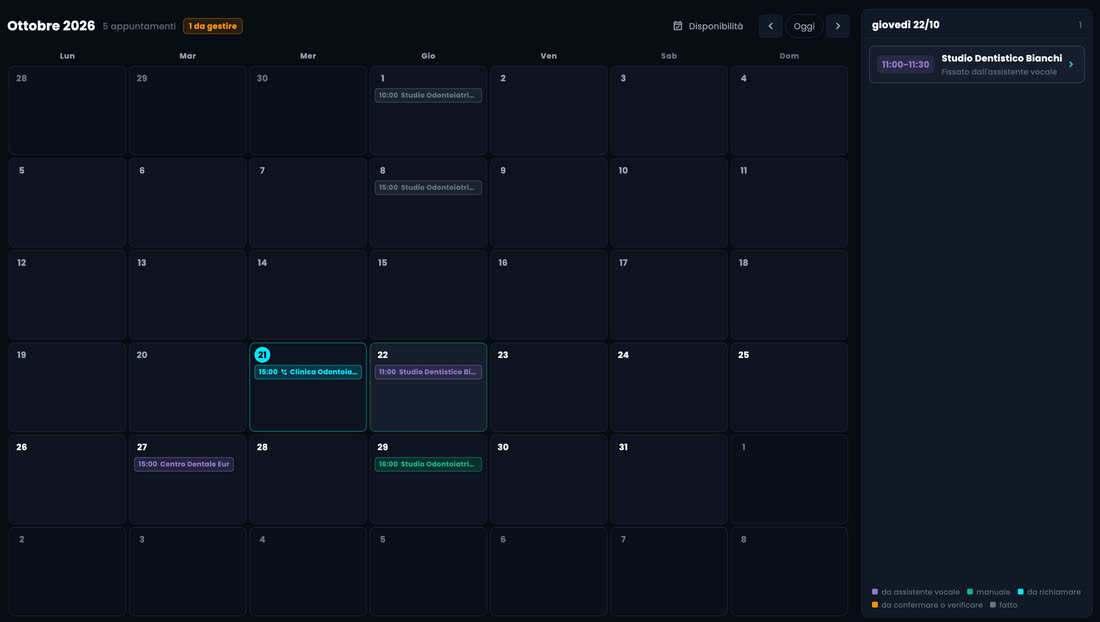Click the 'Ottobre 2026' month title
1100x622 pixels.
pos(51,26)
